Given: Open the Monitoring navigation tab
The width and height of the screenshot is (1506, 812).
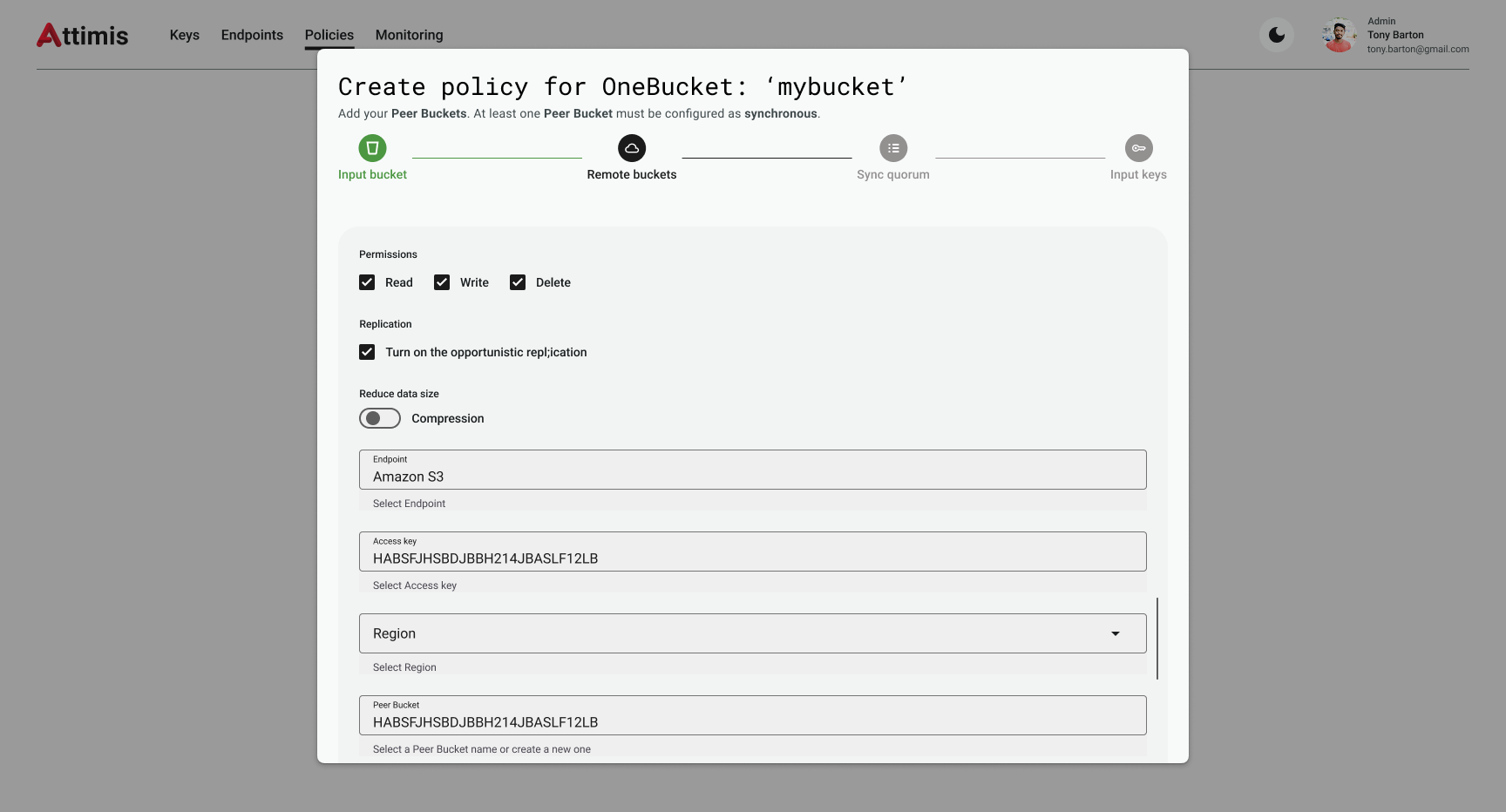Looking at the screenshot, I should 409,35.
